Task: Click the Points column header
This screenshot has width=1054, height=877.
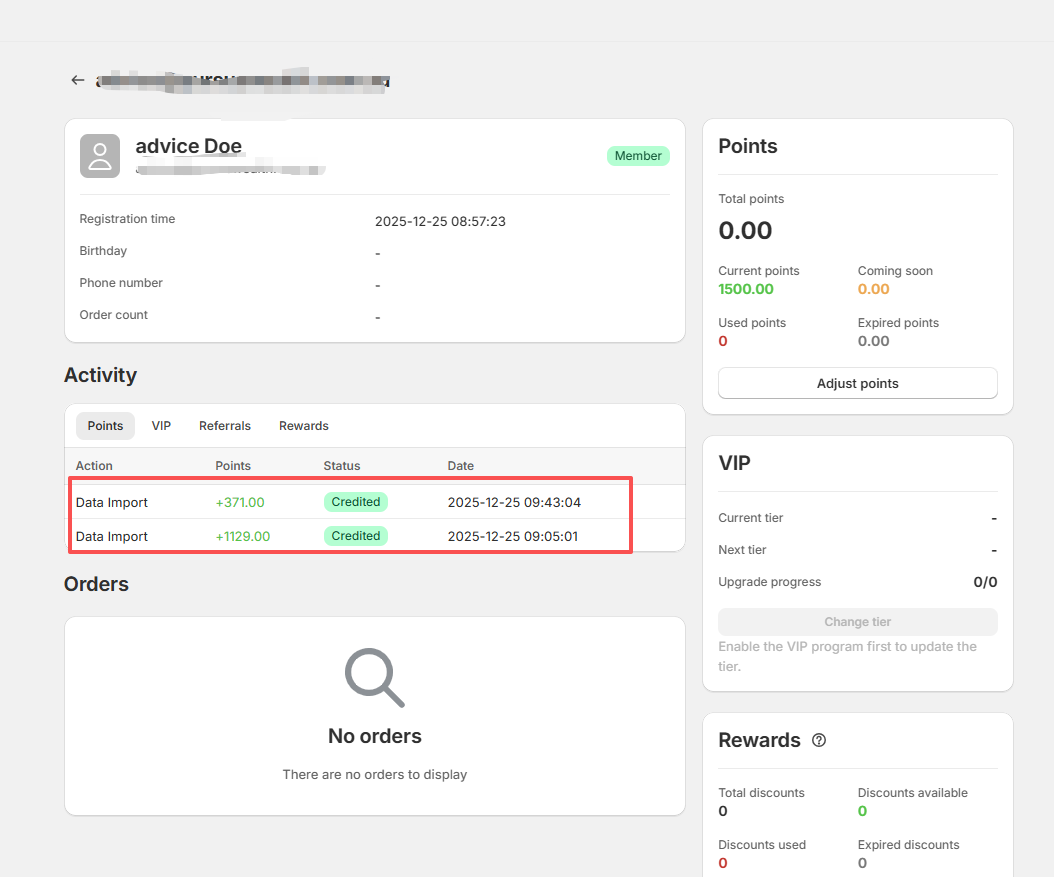Action: [x=233, y=466]
